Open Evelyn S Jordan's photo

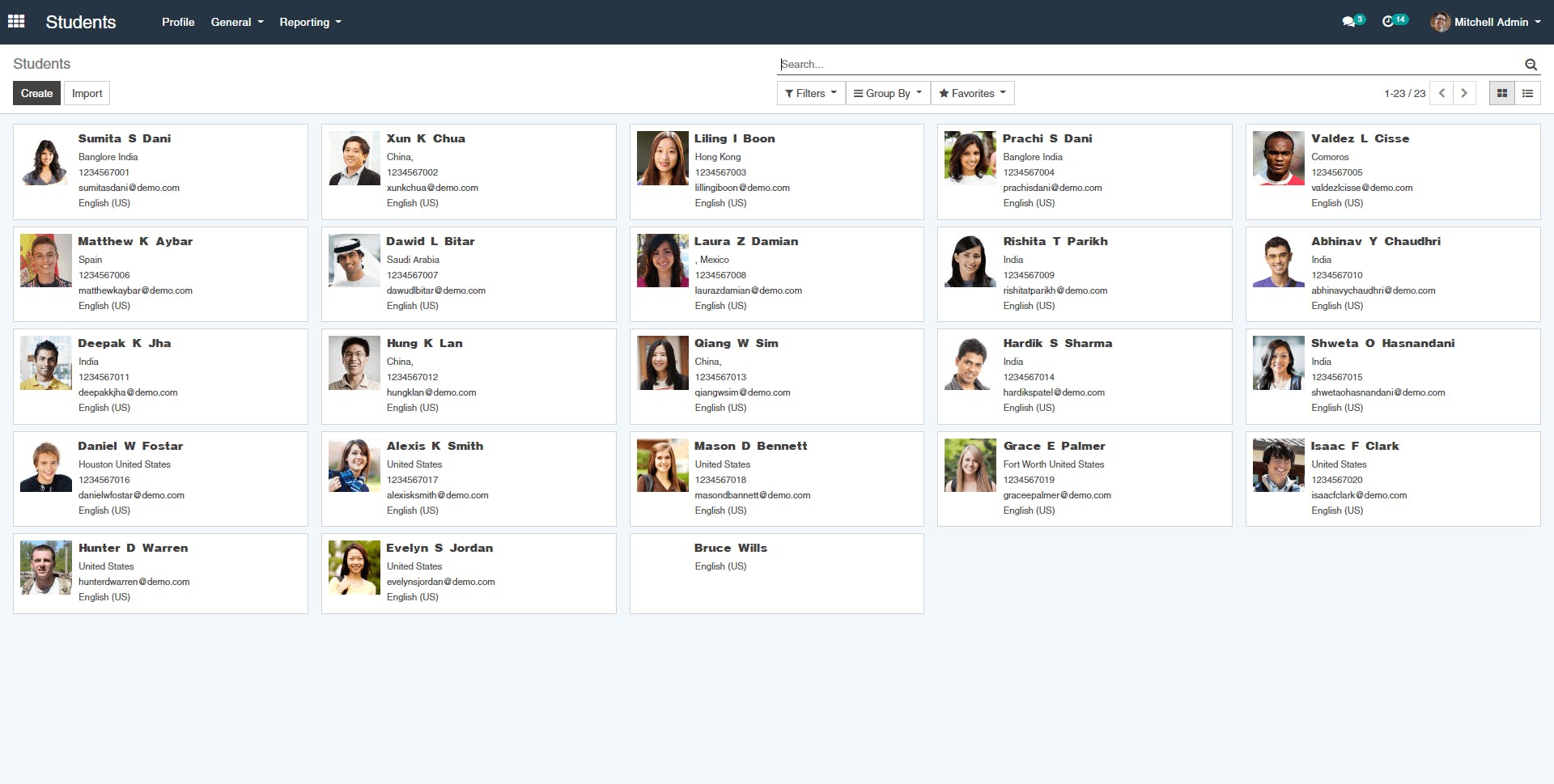(x=355, y=568)
